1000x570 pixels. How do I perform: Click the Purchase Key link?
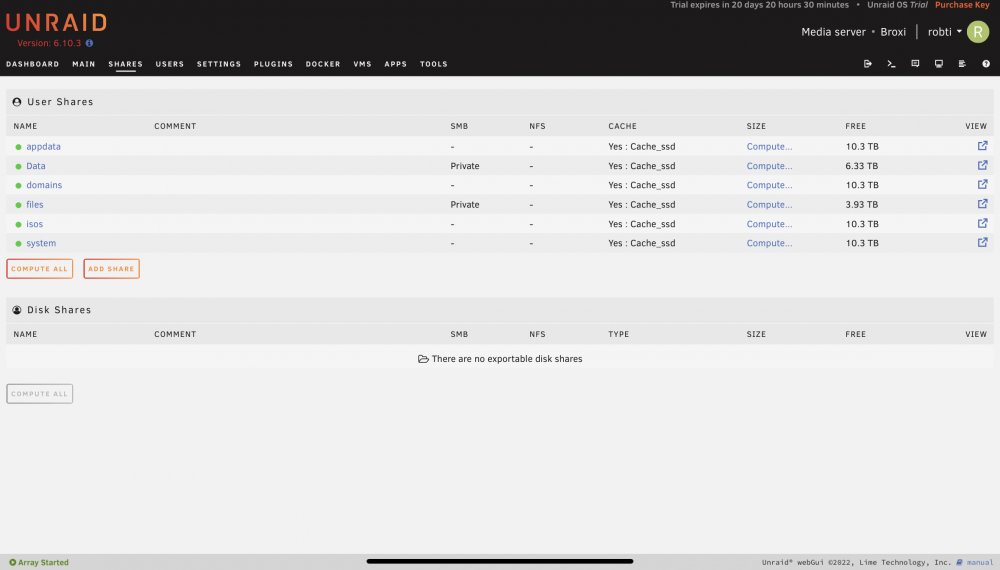coord(962,4)
